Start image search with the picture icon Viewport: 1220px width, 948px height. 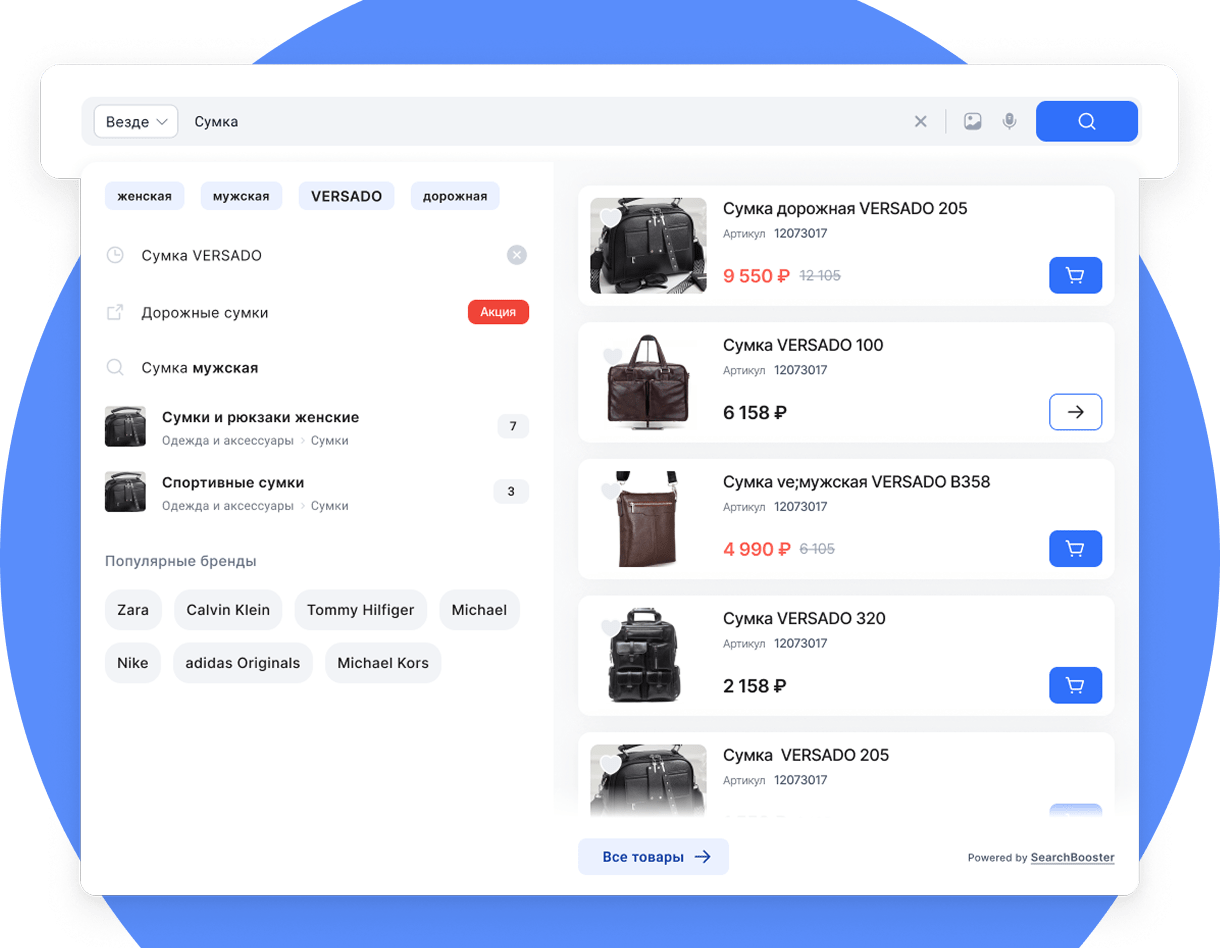(972, 121)
